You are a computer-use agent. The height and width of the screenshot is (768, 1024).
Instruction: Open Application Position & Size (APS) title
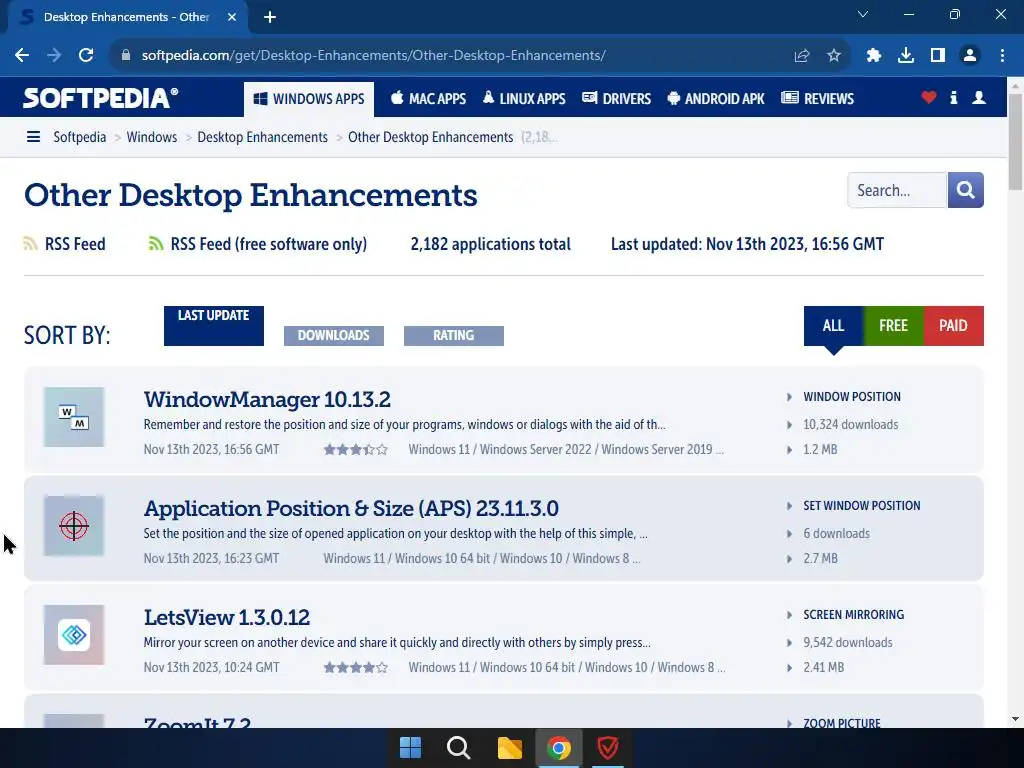pyautogui.click(x=351, y=508)
